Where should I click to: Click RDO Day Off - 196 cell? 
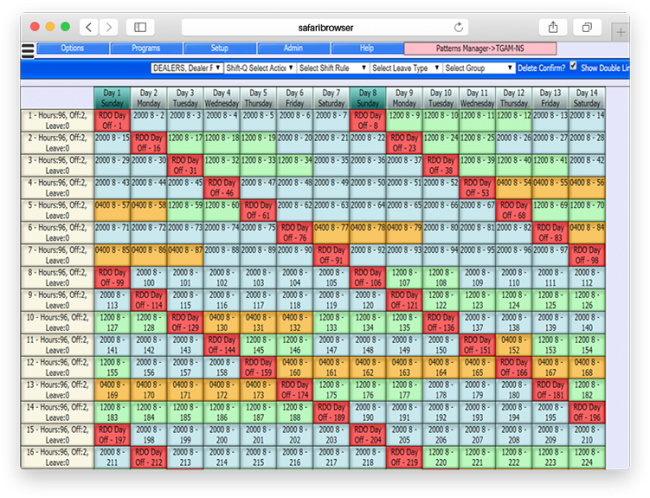tap(587, 412)
